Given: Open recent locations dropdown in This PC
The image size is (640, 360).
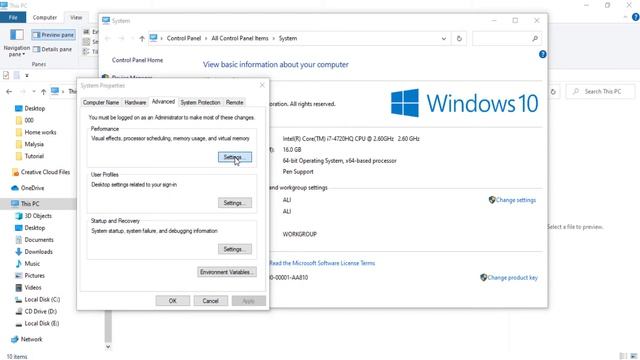Looking at the screenshot, I should [x=34, y=91].
